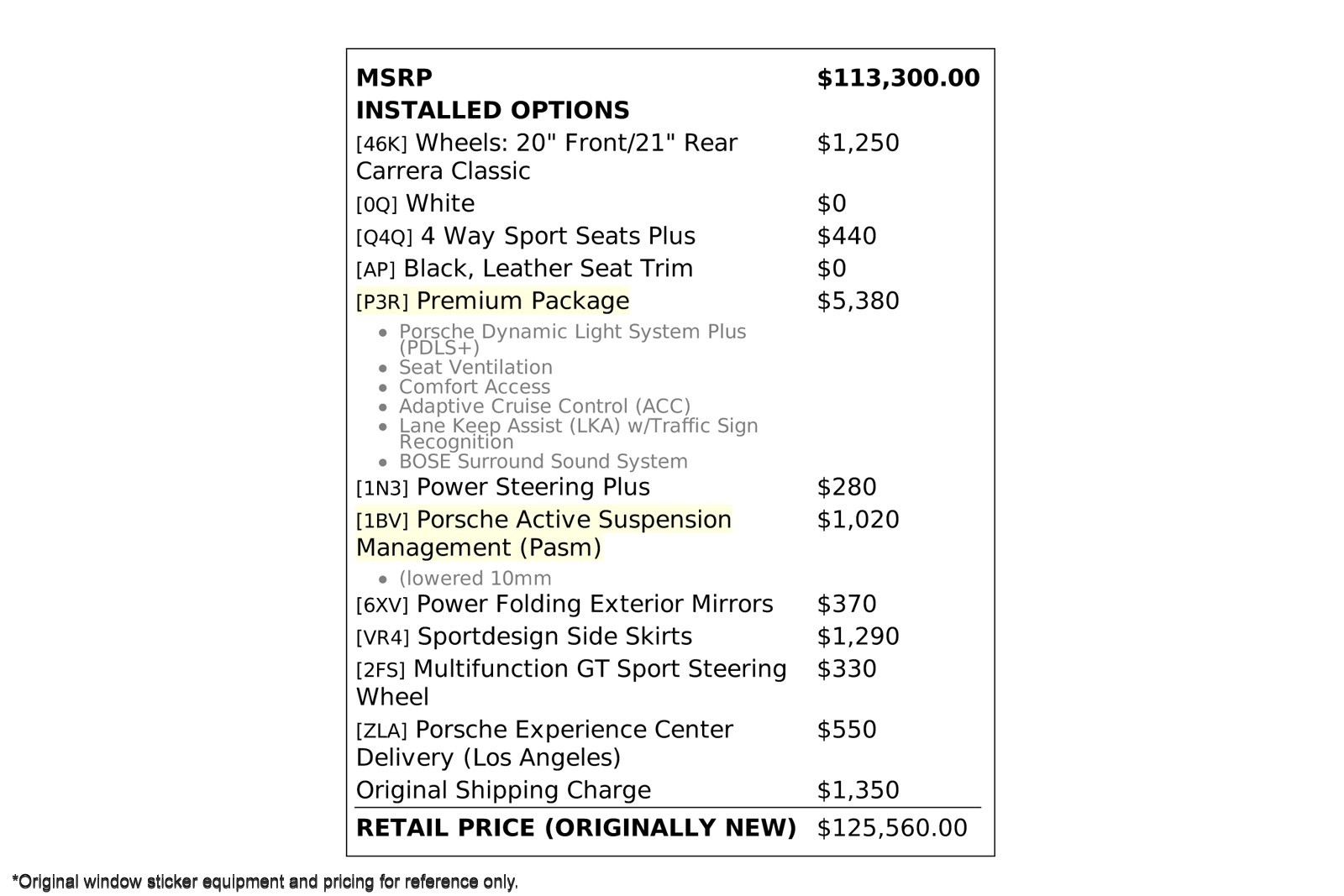This screenshot has height=896, width=1344.
Task: Select the Multifunction GT Sport Steering Wheel line
Action: tap(571, 682)
